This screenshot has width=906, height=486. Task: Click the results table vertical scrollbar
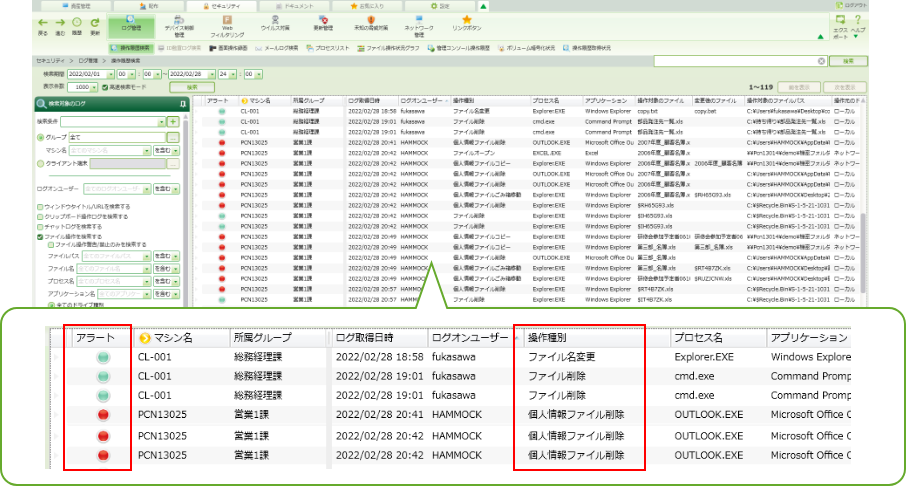(x=864, y=254)
